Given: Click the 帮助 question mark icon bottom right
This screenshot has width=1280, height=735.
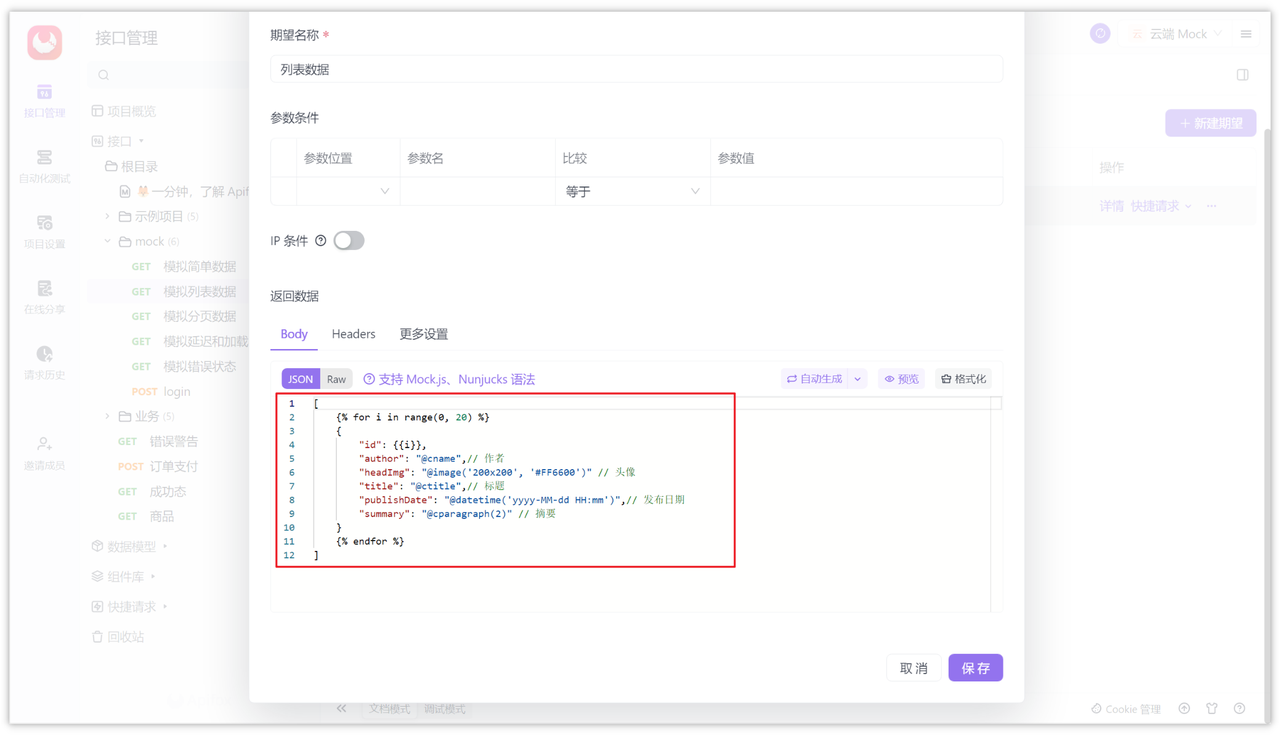Looking at the screenshot, I should coord(1240,708).
